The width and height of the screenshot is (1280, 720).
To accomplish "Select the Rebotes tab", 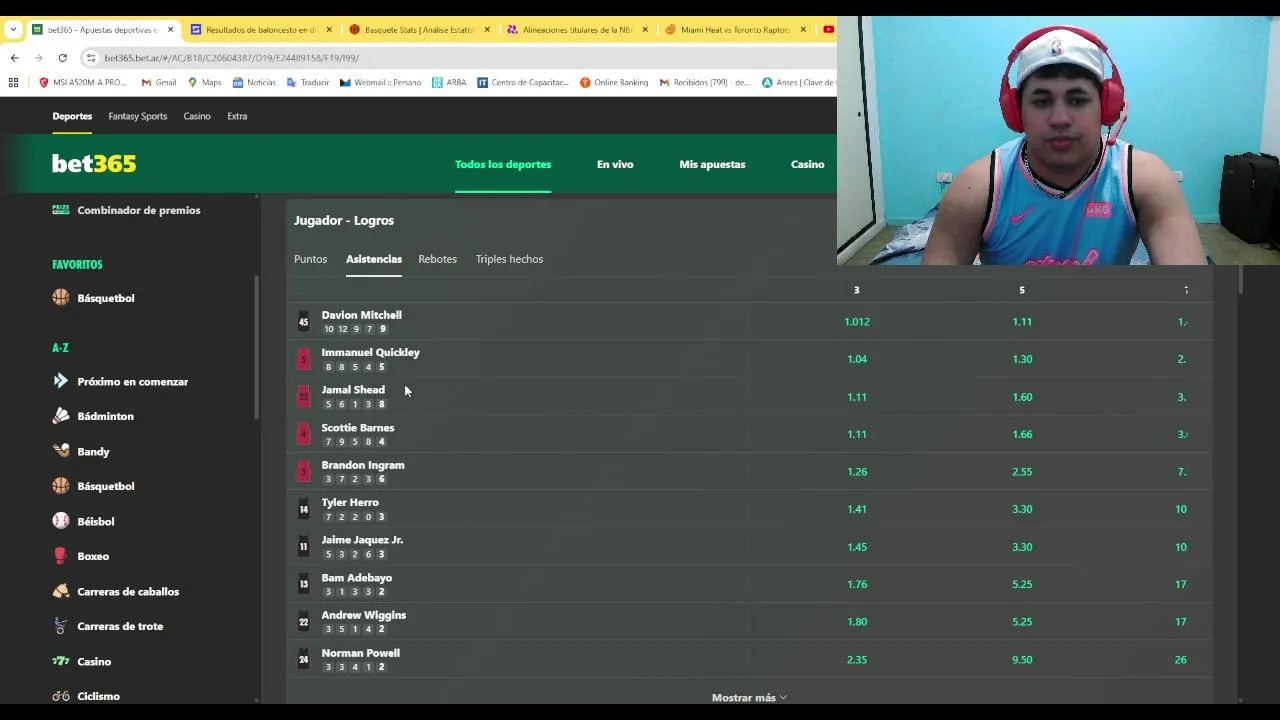I will (437, 259).
